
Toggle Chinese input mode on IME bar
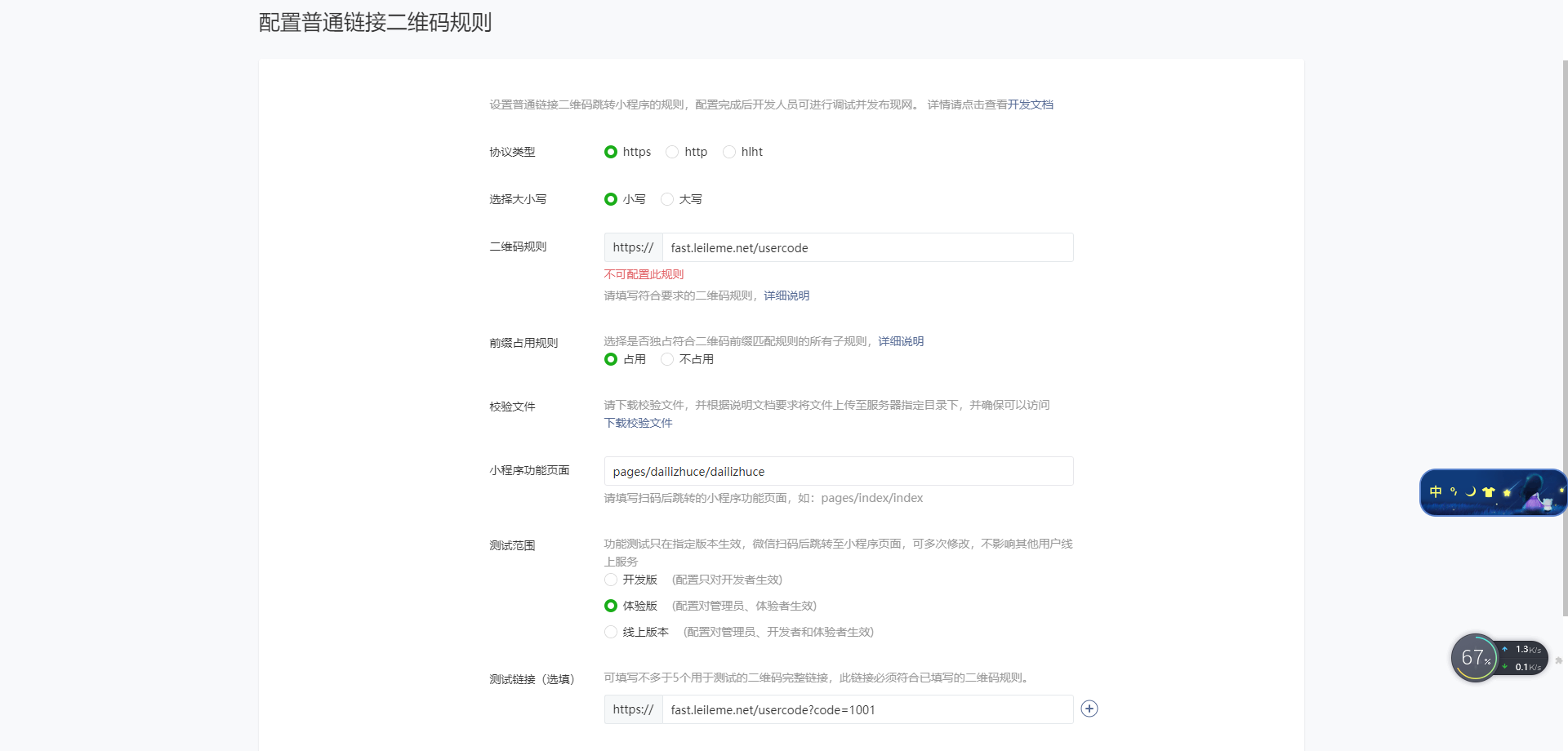coord(1436,491)
